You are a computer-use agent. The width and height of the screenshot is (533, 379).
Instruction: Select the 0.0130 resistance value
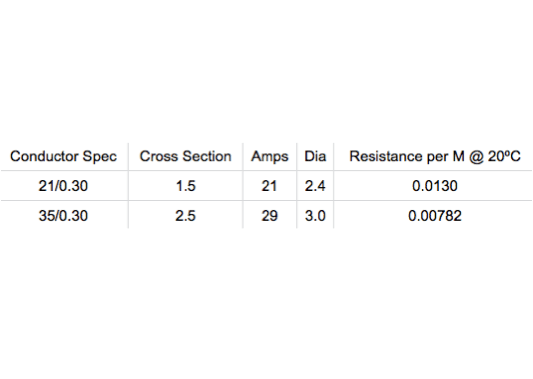435,186
